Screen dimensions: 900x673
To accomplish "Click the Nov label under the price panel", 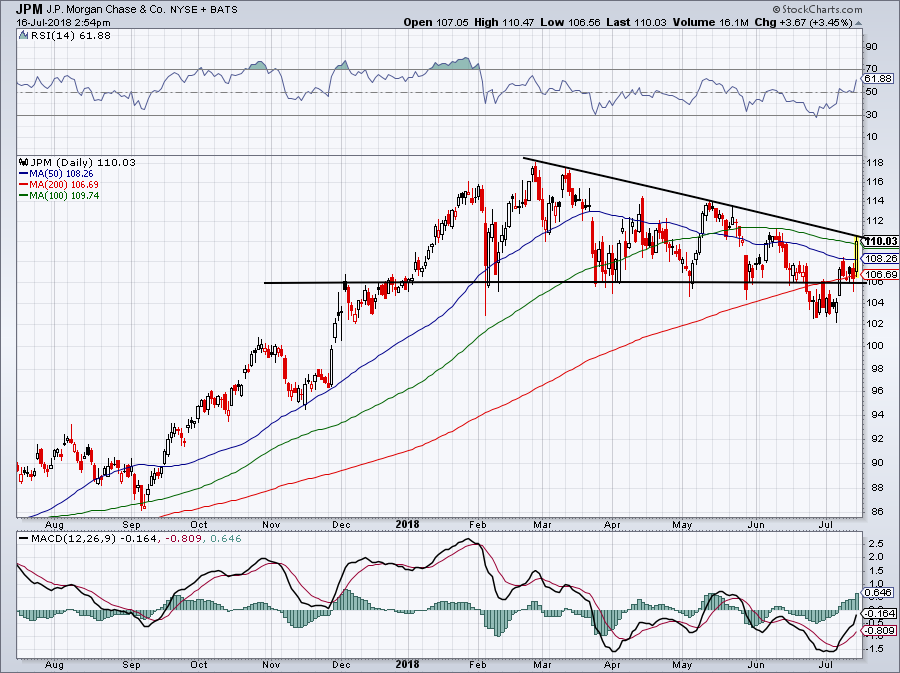I will 270,524.
